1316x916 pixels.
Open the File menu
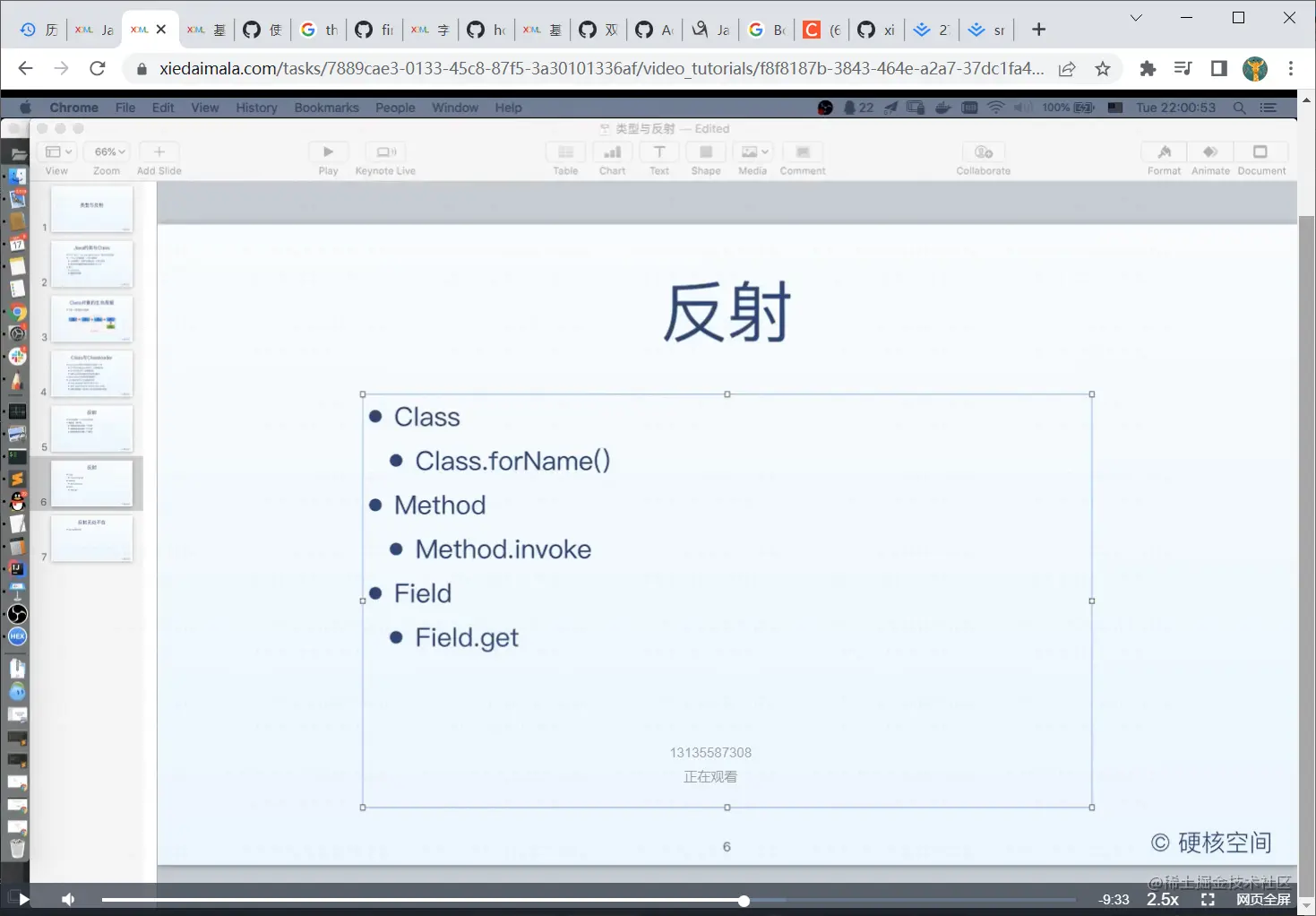coord(125,108)
